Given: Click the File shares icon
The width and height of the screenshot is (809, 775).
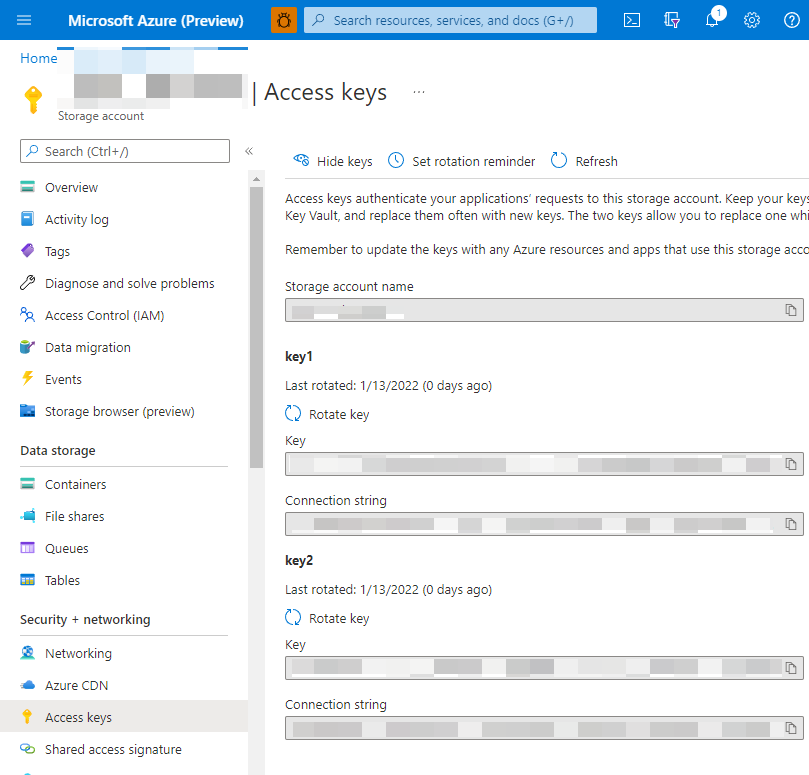Looking at the screenshot, I should pyautogui.click(x=27, y=516).
